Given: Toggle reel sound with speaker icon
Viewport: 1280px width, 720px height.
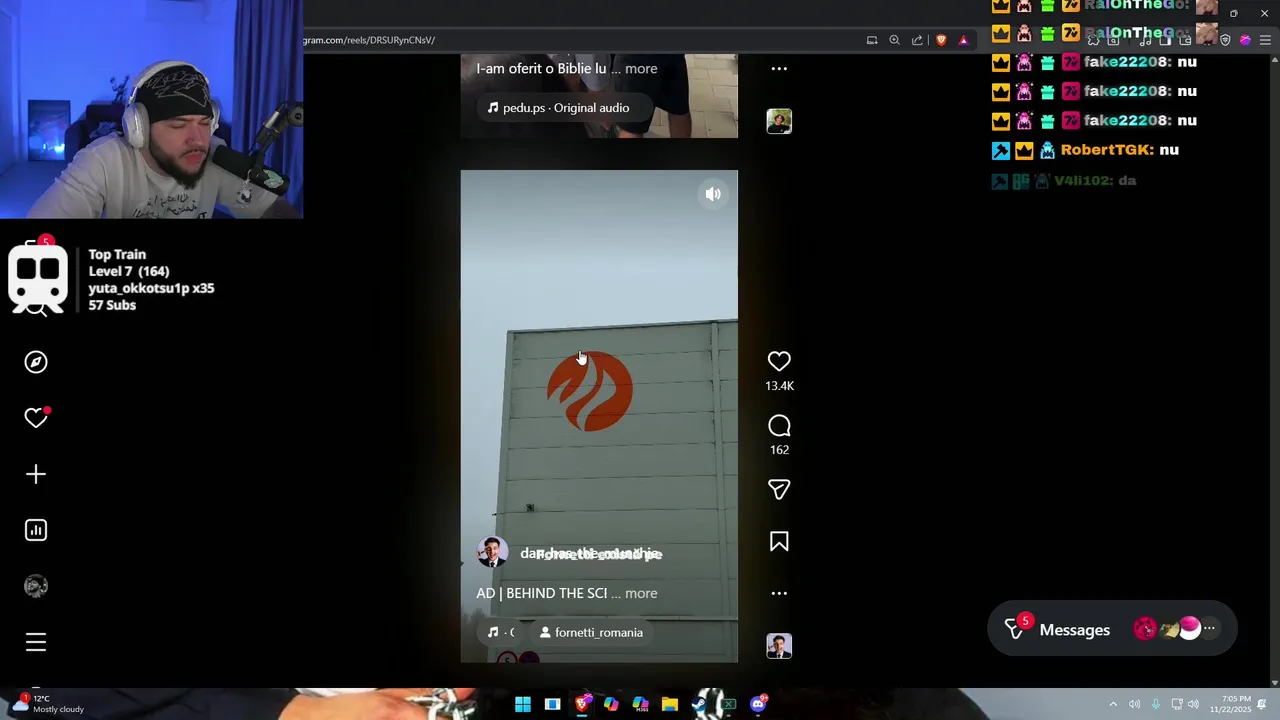Looking at the screenshot, I should tap(713, 195).
